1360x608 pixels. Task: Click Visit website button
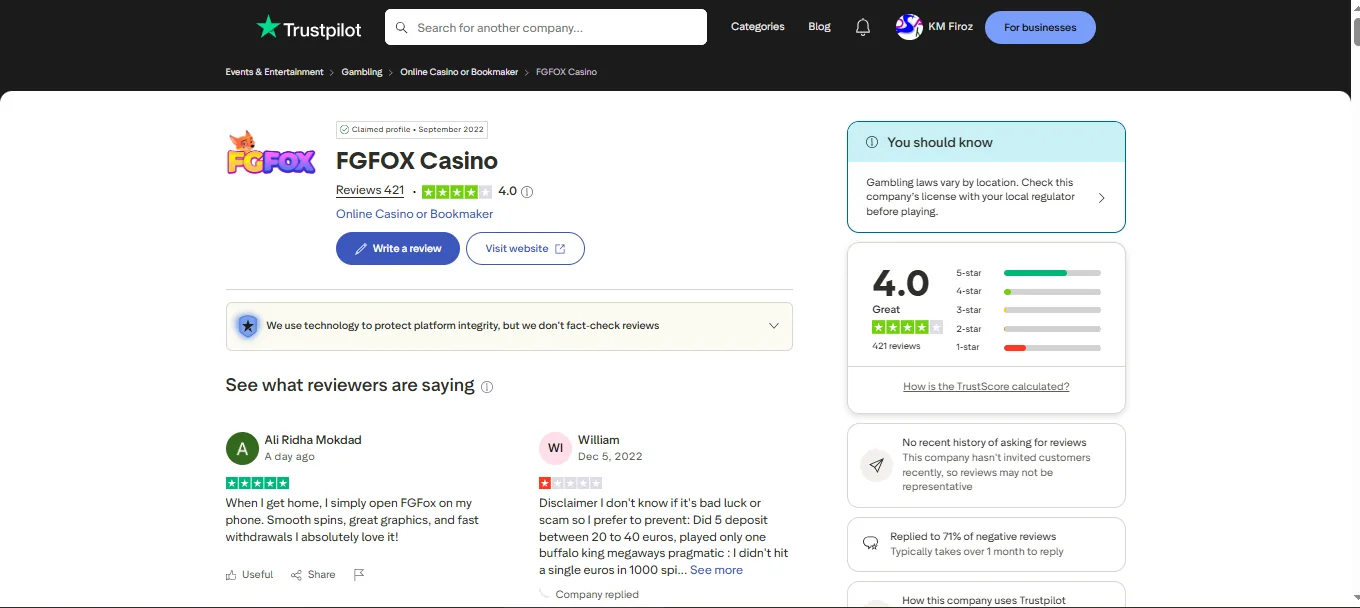pos(525,249)
